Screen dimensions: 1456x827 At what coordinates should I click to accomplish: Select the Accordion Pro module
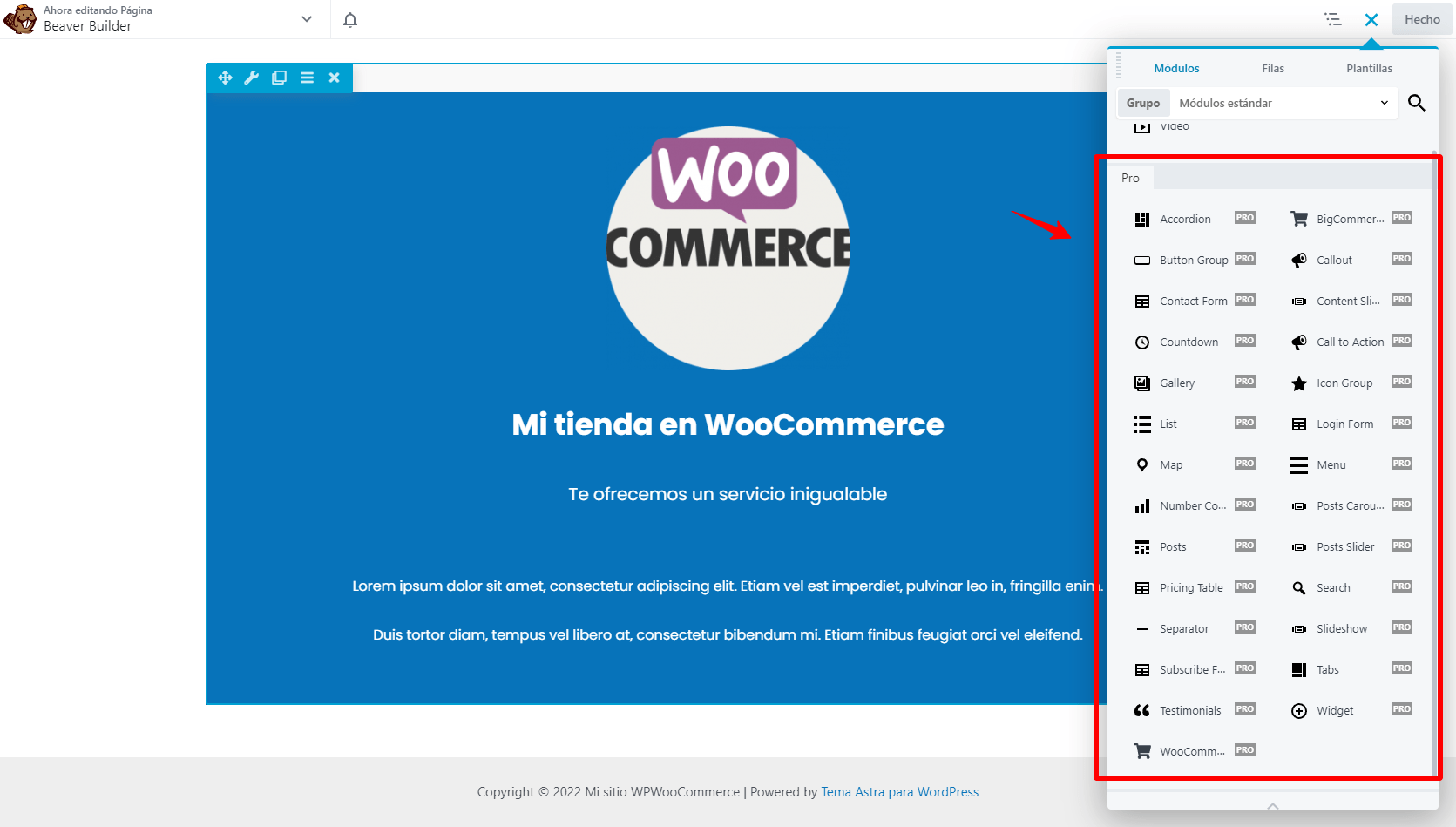pos(1185,219)
